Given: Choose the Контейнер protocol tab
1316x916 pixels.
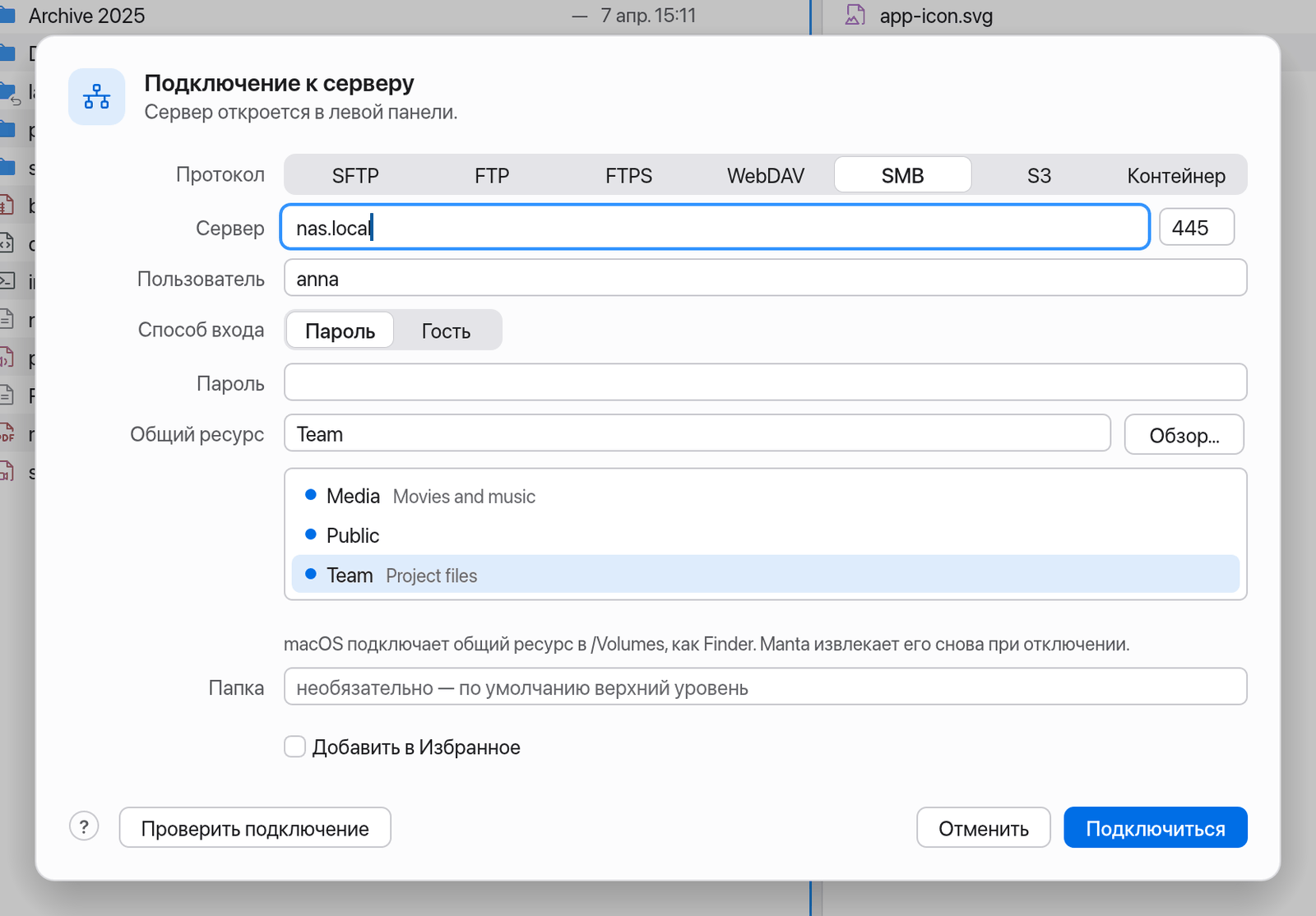Looking at the screenshot, I should (1176, 175).
